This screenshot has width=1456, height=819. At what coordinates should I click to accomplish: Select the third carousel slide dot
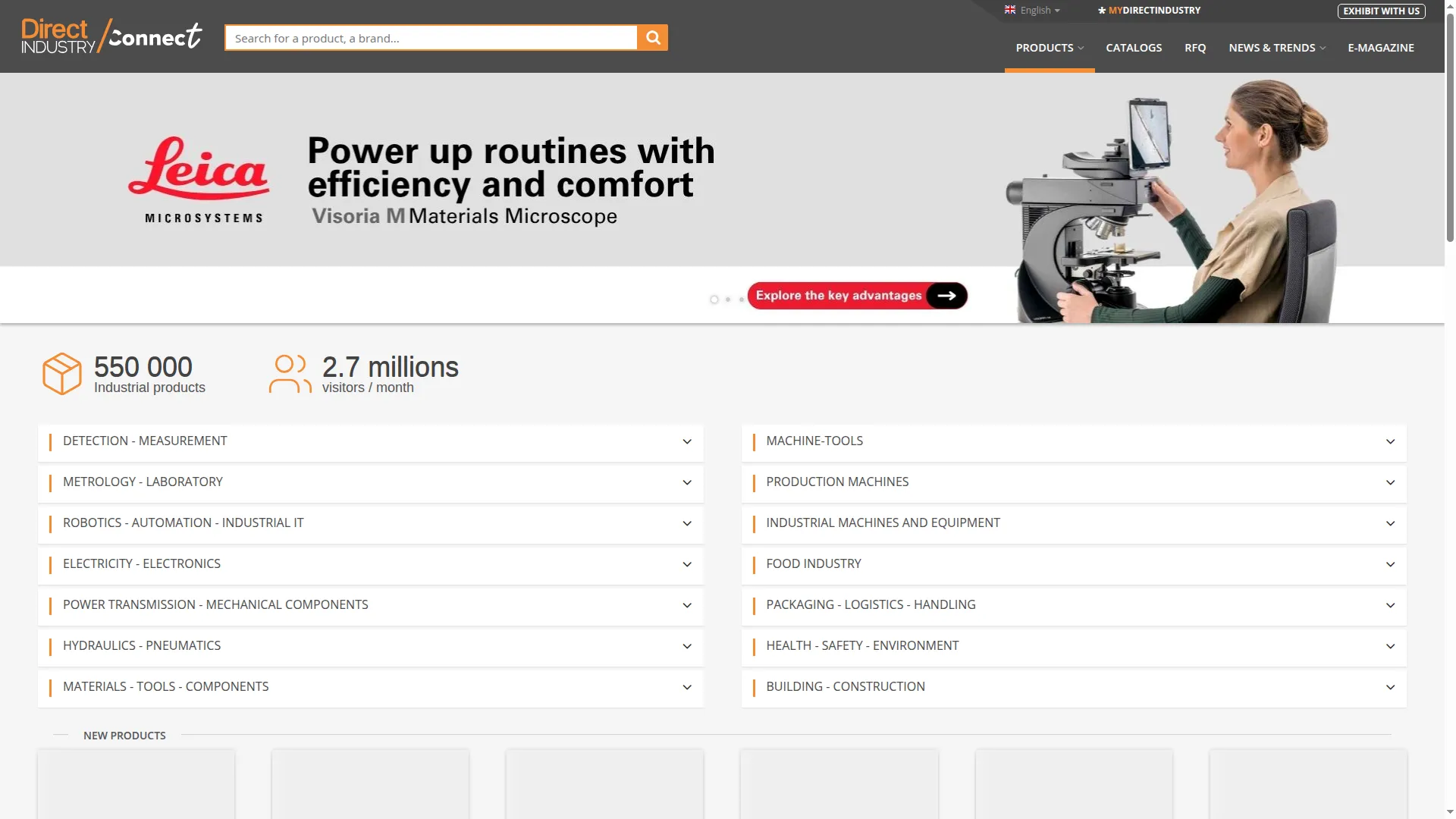tap(742, 300)
